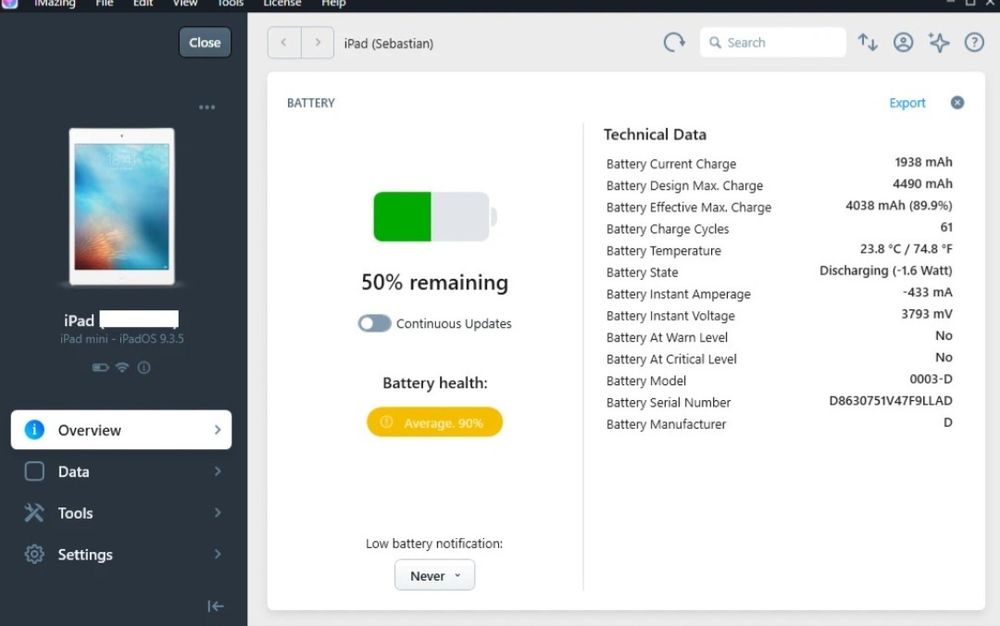Expand the Tools sidebar chevron
This screenshot has height=626, width=1000.
pyautogui.click(x=217, y=513)
